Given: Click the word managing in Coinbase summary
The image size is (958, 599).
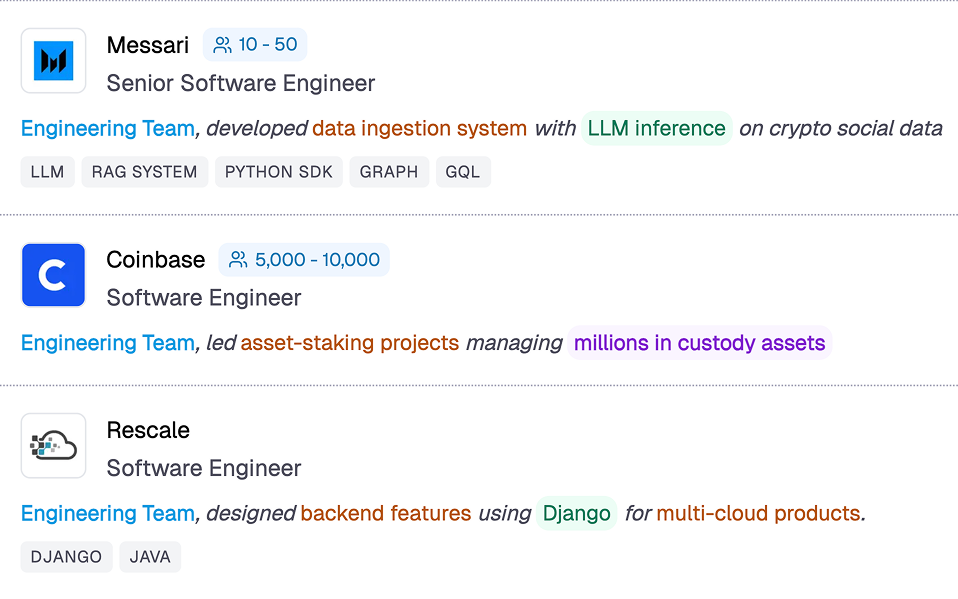Looking at the screenshot, I should pyautogui.click(x=514, y=343).
